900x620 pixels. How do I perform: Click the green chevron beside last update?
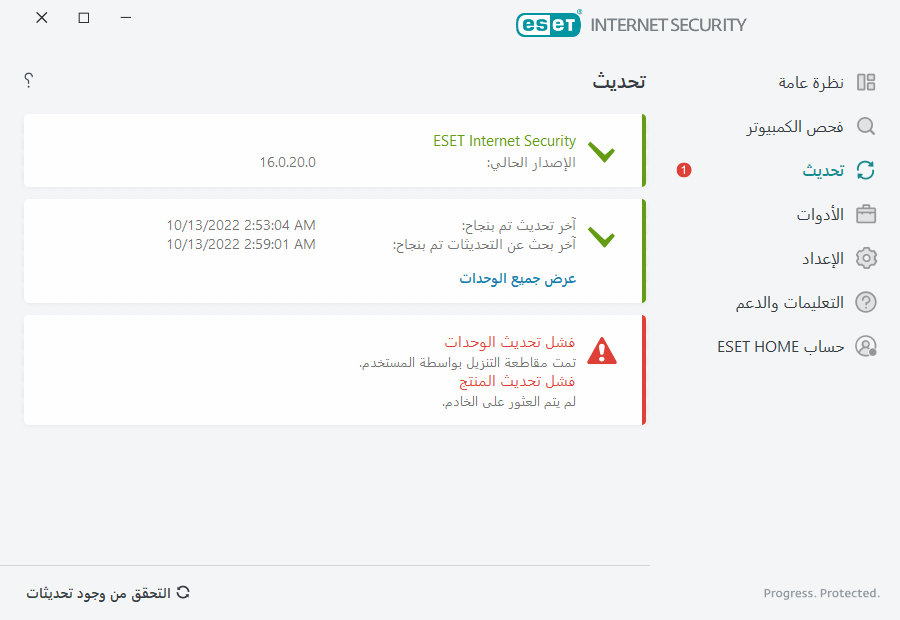pyautogui.click(x=602, y=237)
